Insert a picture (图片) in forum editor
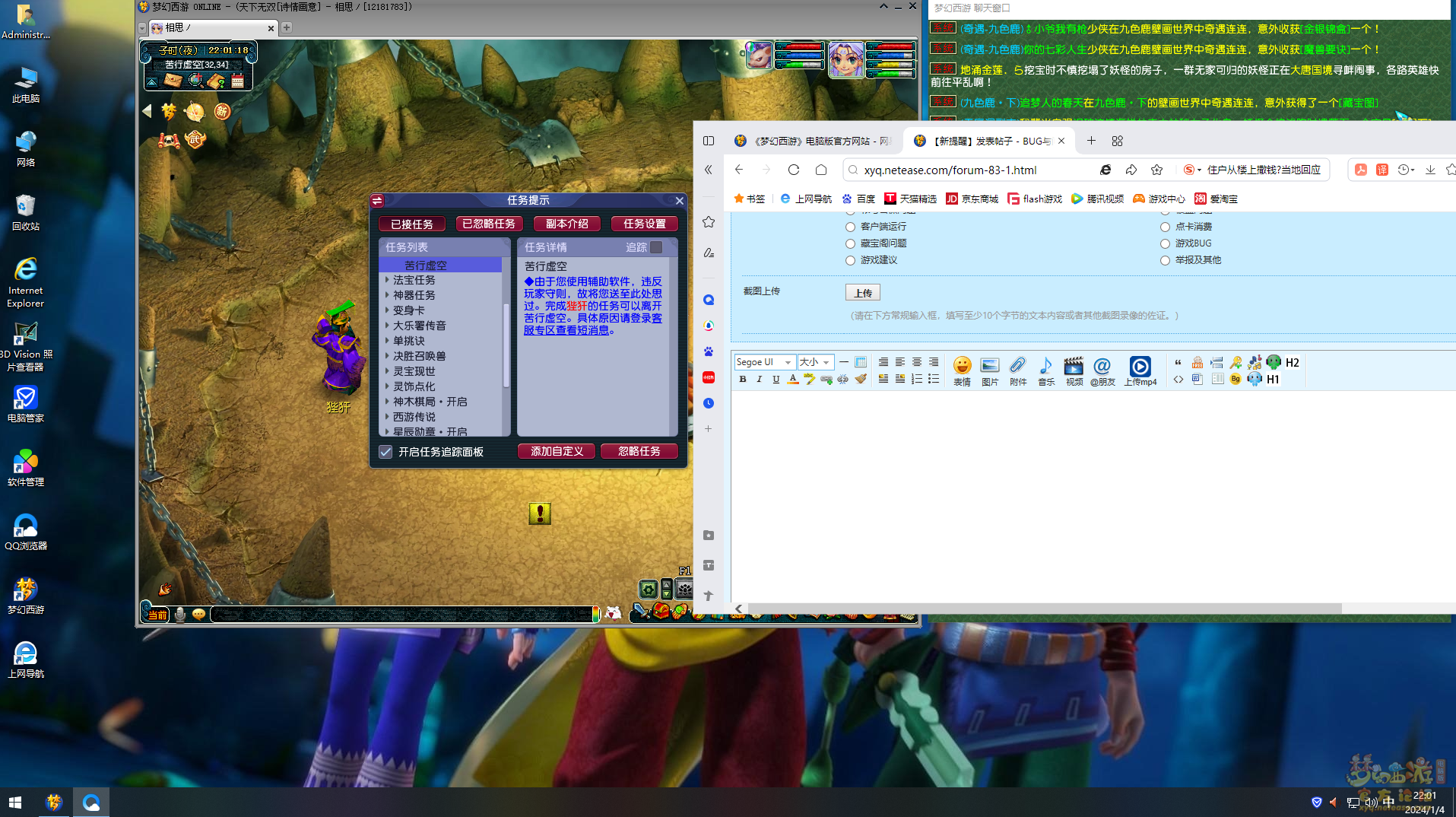Viewport: 1456px width, 817px height. (990, 370)
